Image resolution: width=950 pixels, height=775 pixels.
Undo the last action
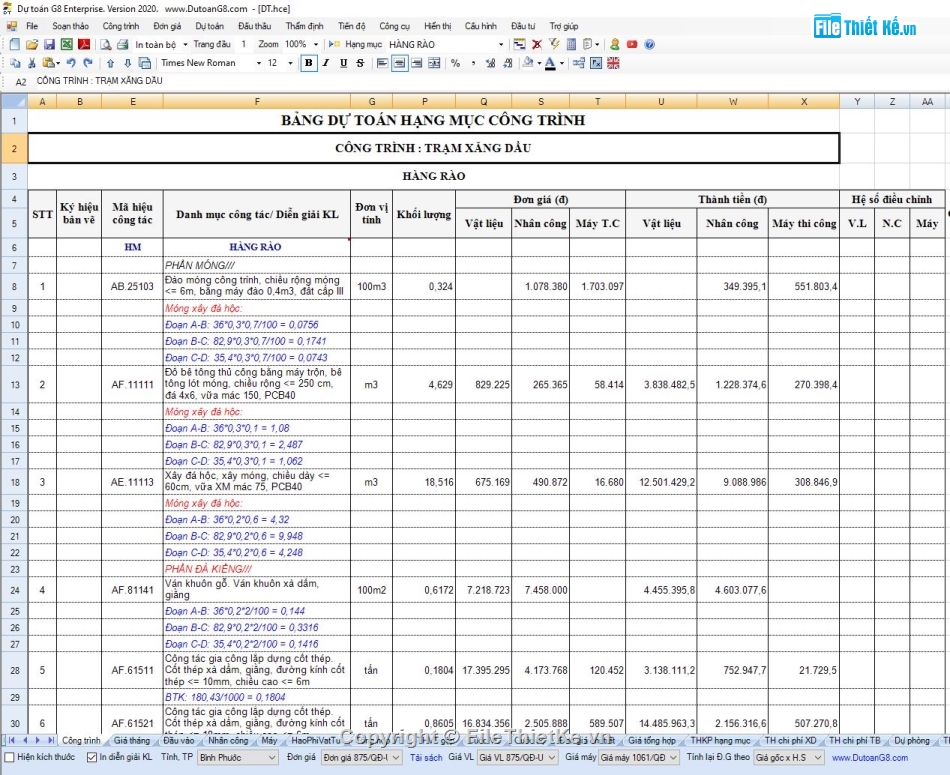[x=71, y=63]
